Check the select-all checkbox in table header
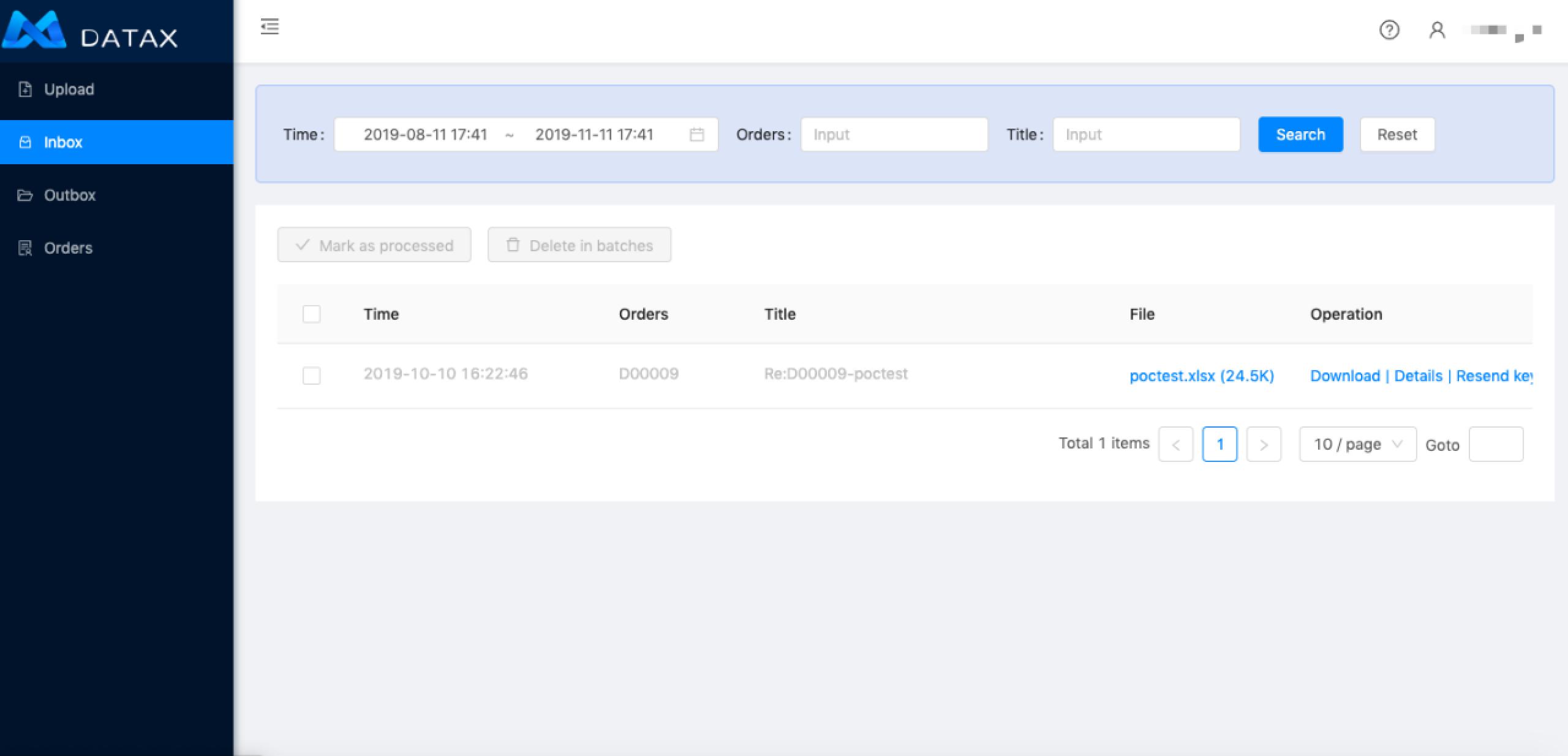This screenshot has height=756, width=1568. tap(312, 314)
